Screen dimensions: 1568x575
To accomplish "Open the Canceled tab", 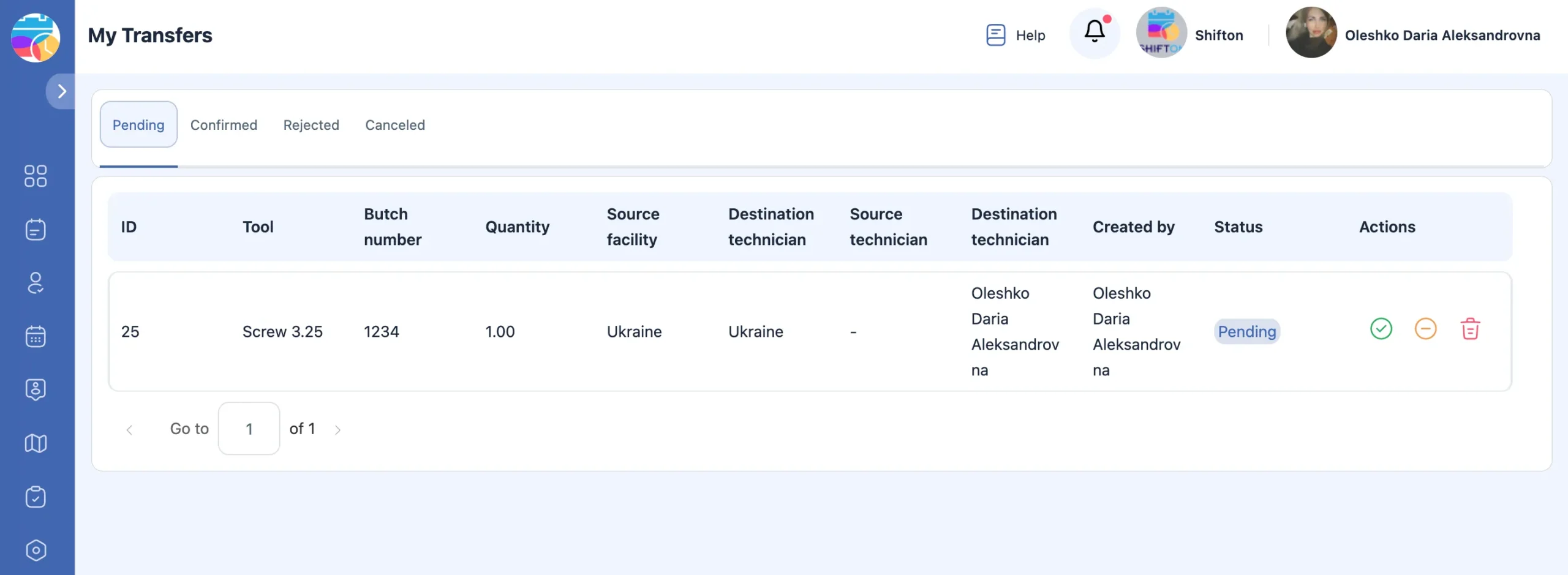I will [394, 125].
